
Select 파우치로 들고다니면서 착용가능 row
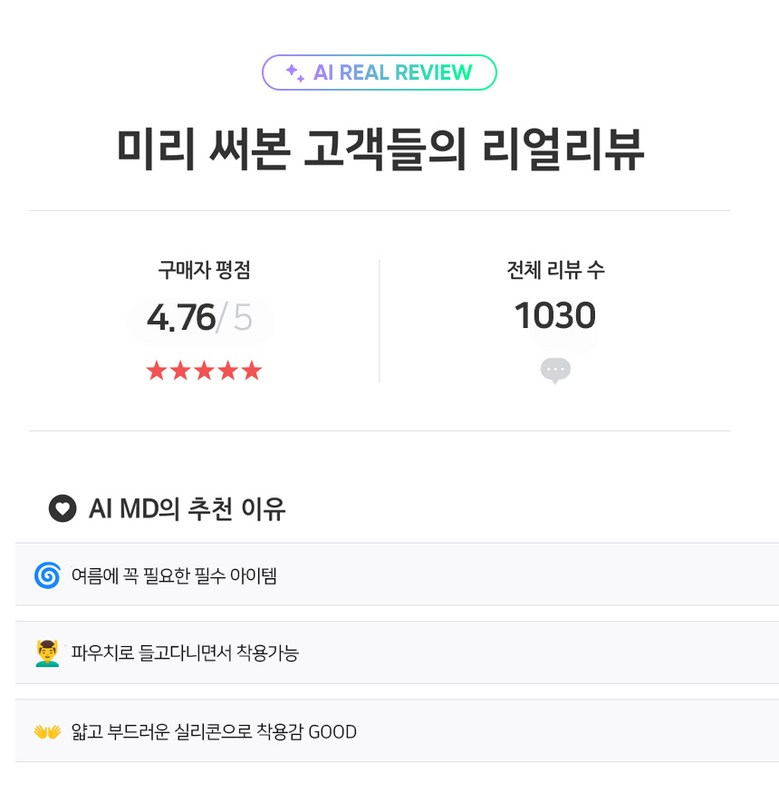pyautogui.click(x=397, y=653)
